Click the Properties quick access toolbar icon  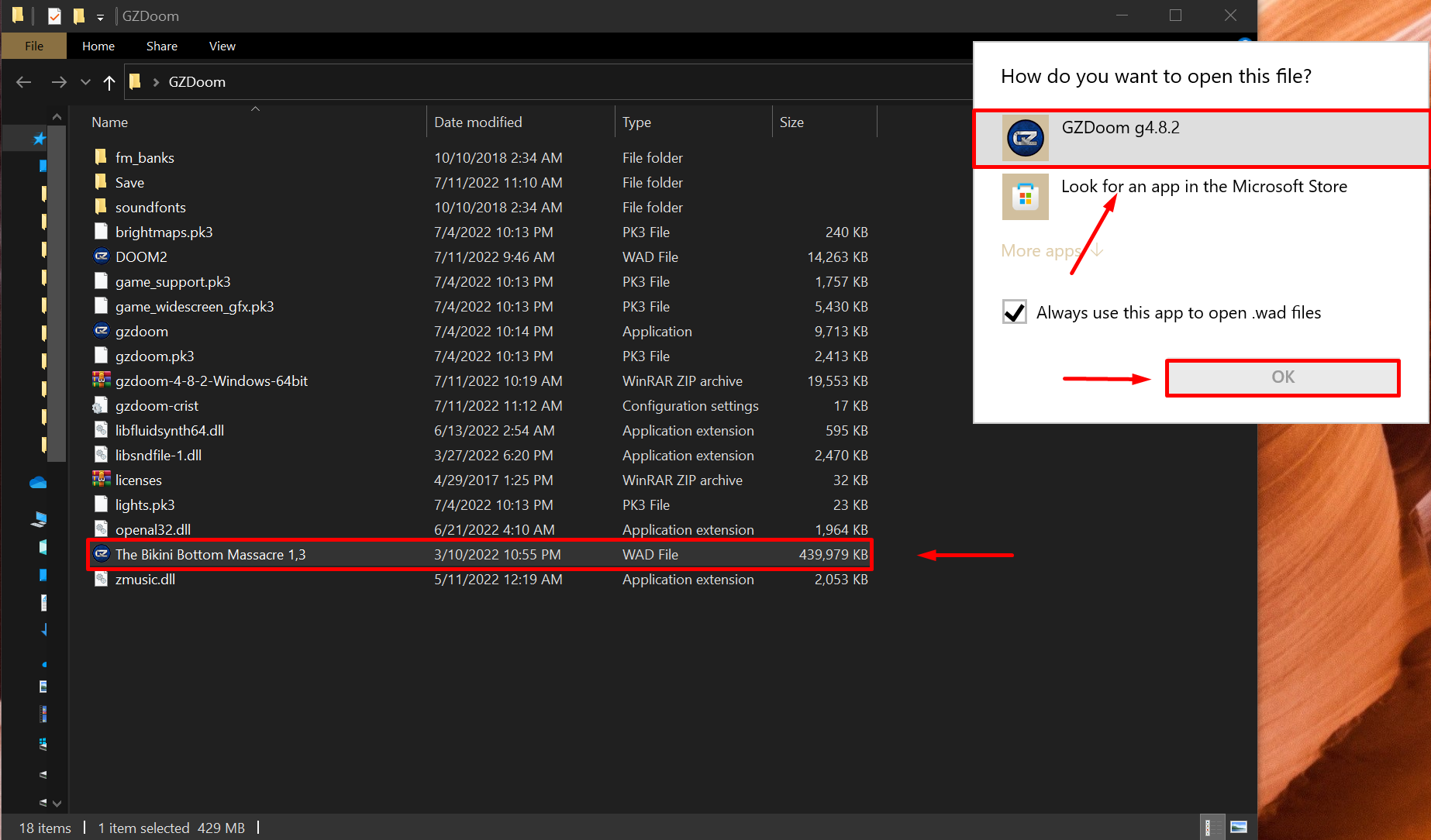54,15
